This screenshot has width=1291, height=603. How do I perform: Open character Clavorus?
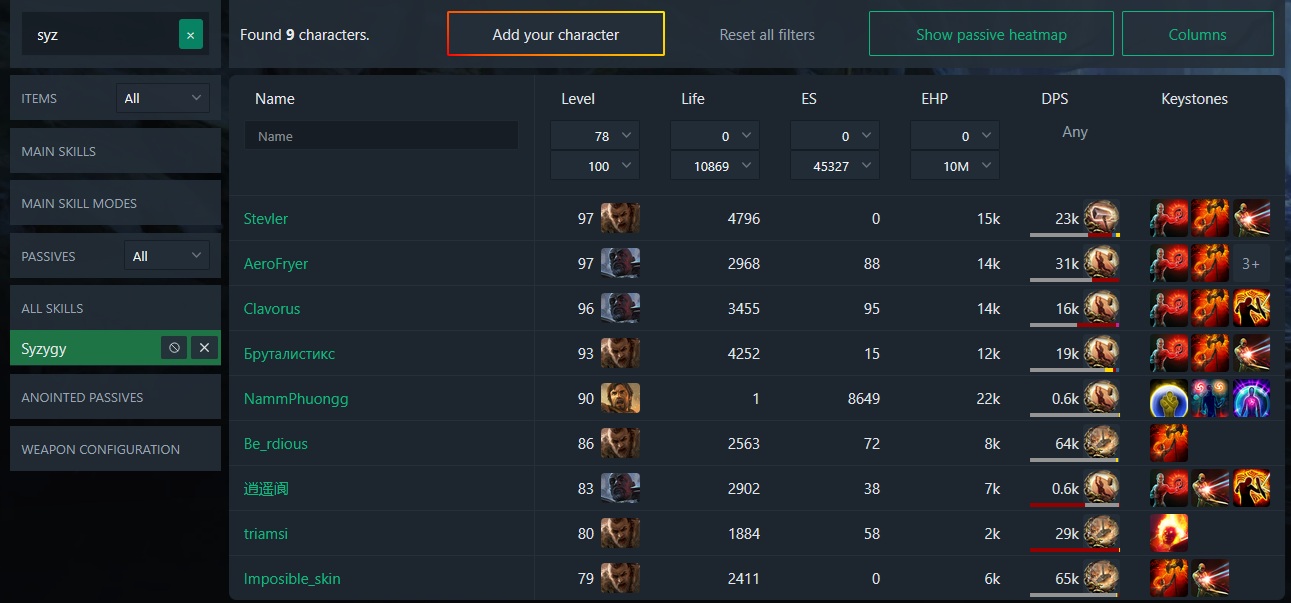tap(272, 309)
